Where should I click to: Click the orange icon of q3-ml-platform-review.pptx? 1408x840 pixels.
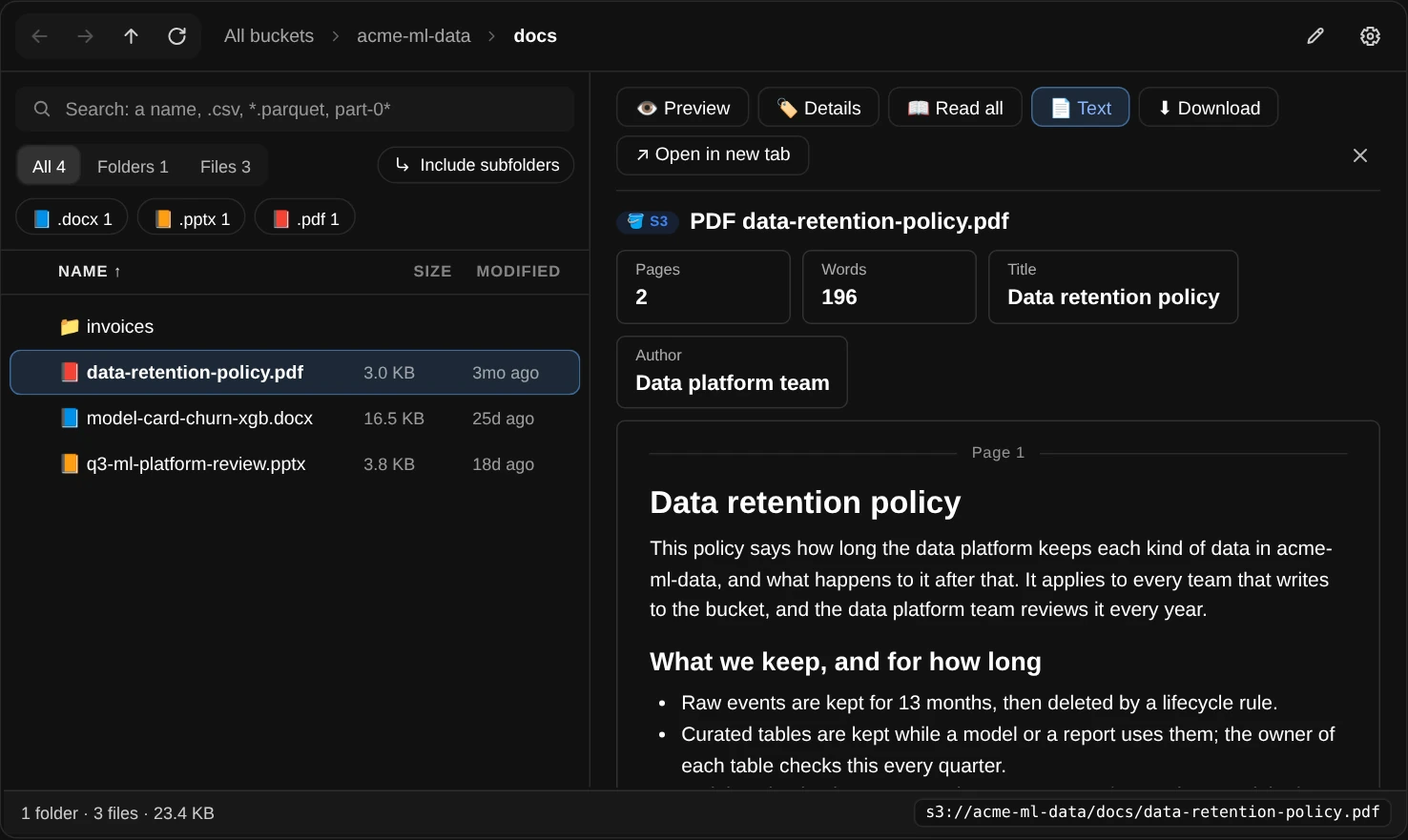click(70, 464)
